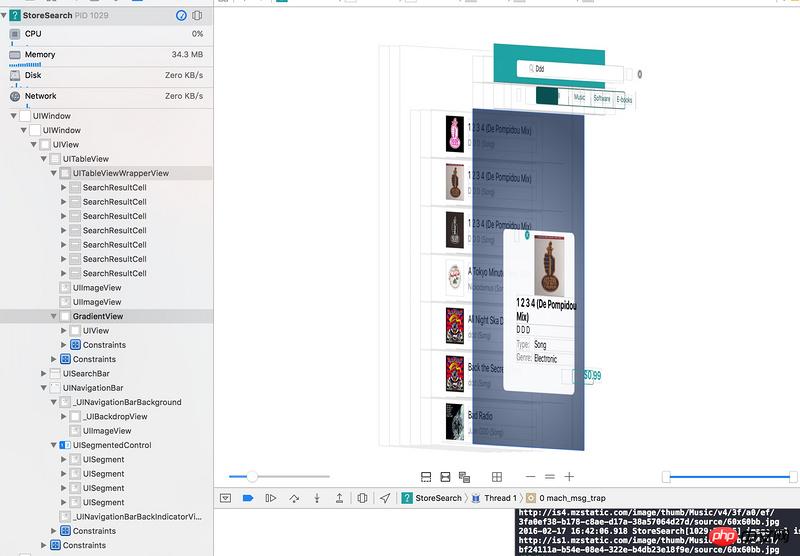Viewport: 800px width, 556px height.
Task: Collapse the UITableView disclosure triangle
Action: tap(43, 159)
